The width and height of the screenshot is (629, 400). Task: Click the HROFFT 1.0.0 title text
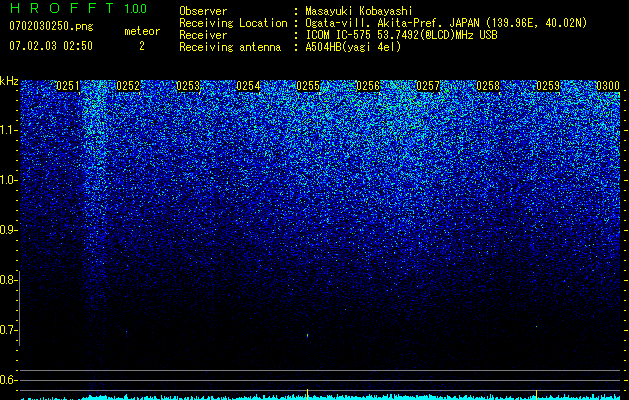pyautogui.click(x=78, y=8)
